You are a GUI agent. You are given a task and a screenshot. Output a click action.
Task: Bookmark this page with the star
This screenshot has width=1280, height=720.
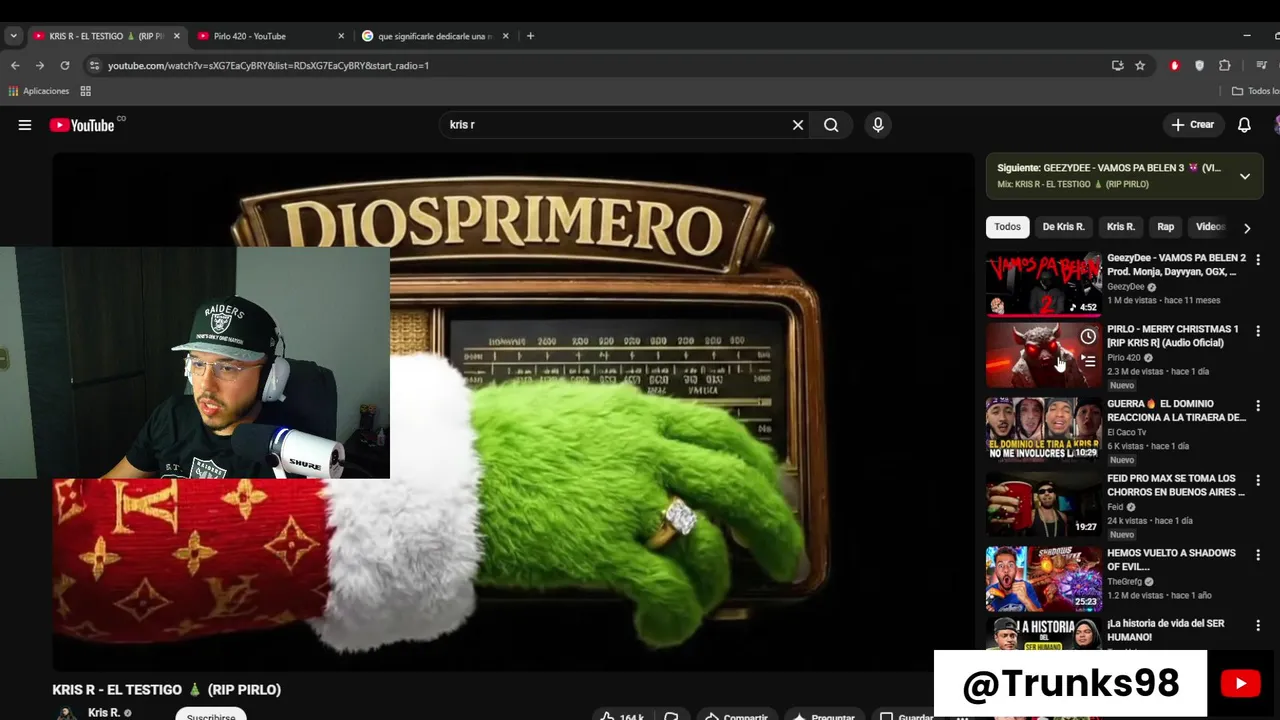click(1140, 65)
